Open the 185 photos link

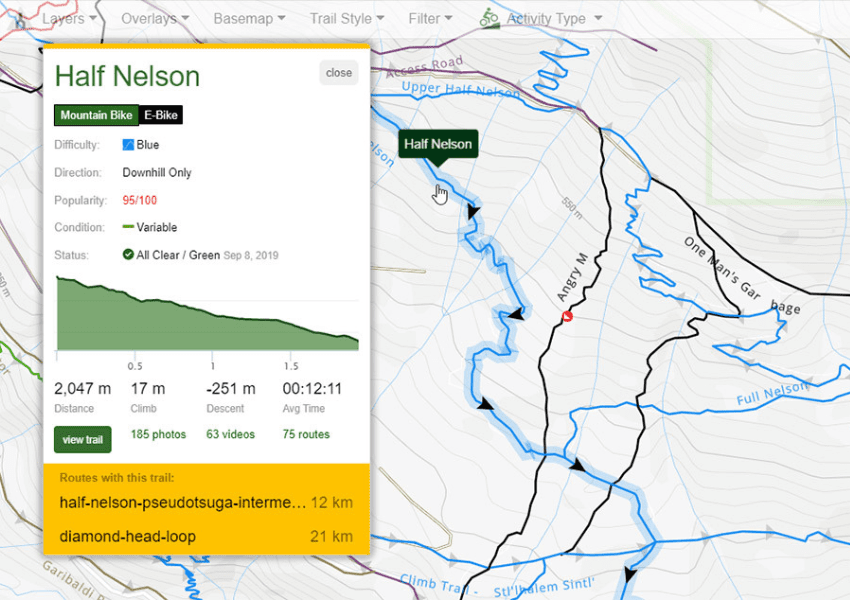pyautogui.click(x=158, y=434)
